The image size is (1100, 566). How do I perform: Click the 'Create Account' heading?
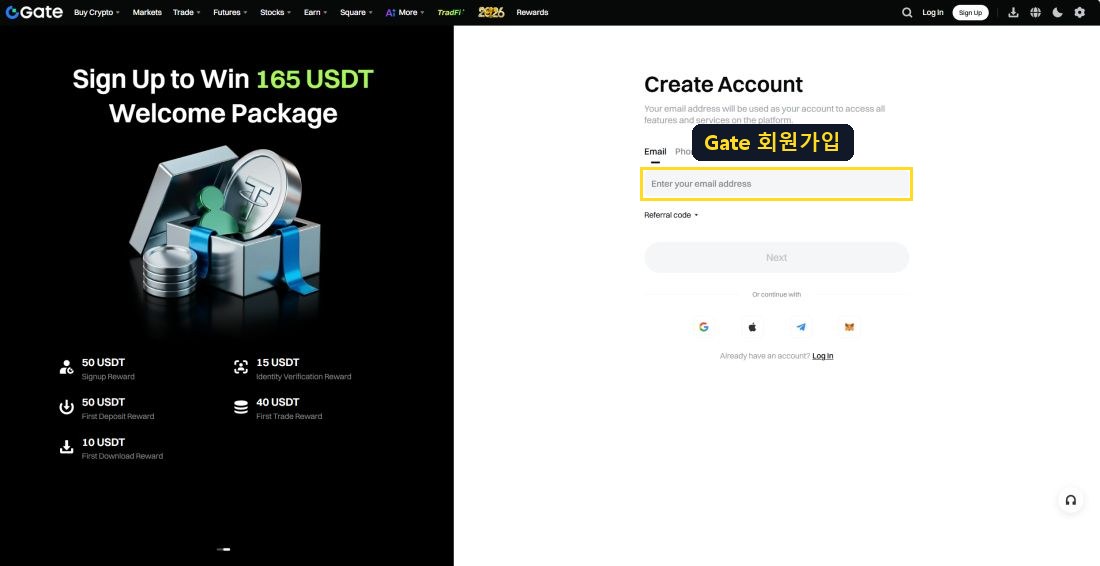[723, 85]
